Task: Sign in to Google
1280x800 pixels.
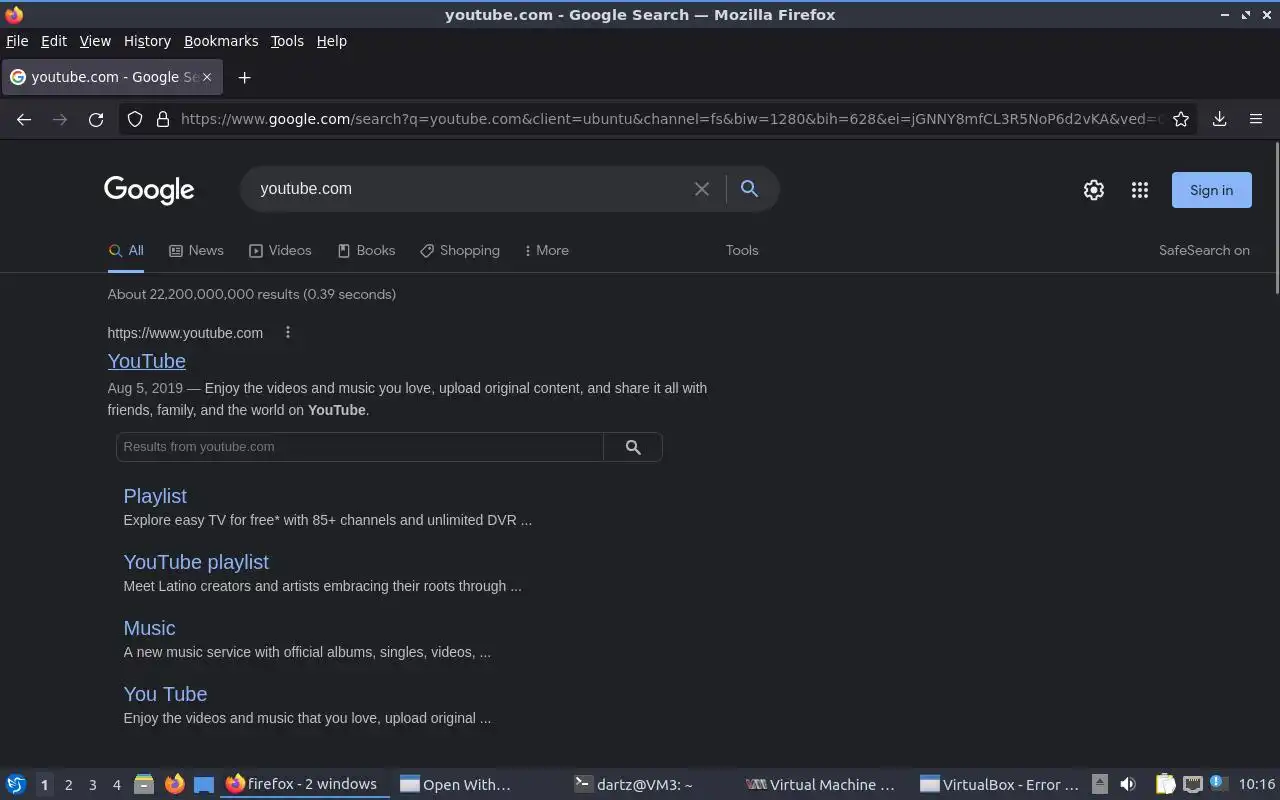Action: [1211, 190]
